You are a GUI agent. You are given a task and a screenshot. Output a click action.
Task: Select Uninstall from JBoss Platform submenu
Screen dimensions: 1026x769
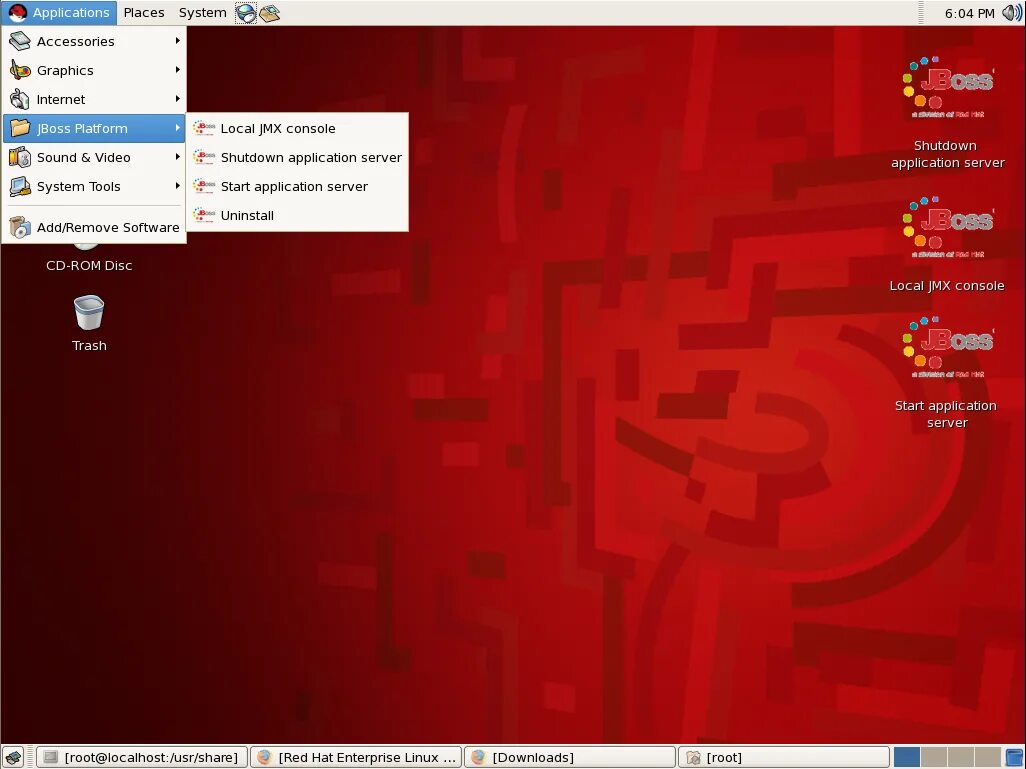[297, 215]
